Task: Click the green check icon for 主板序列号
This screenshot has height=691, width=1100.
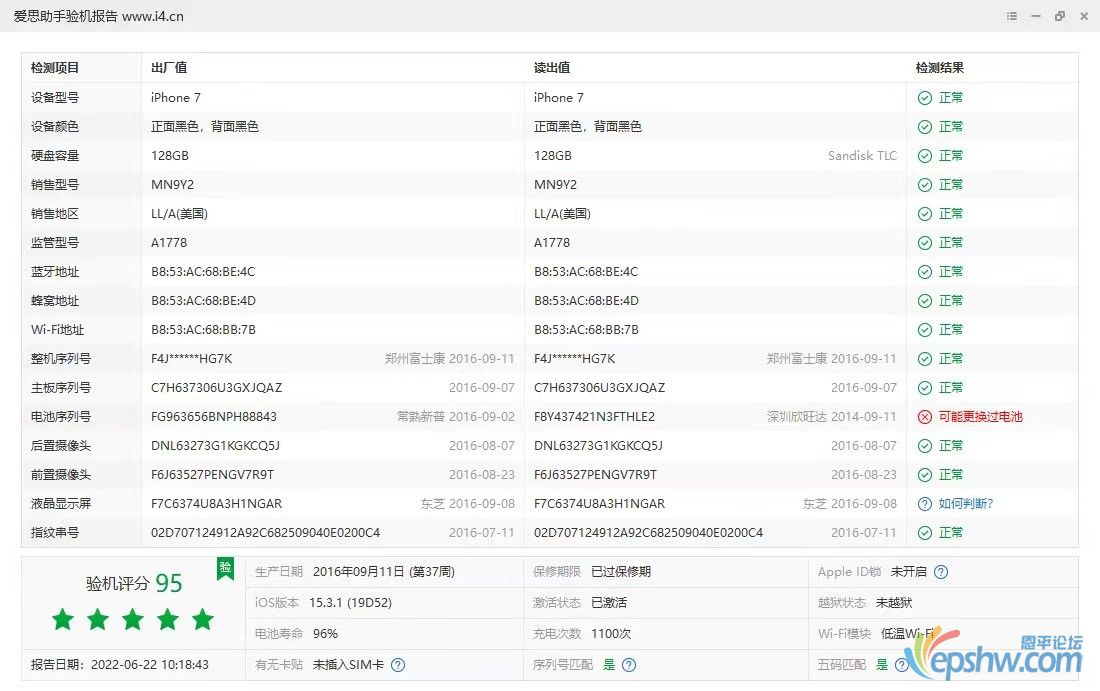Action: click(x=925, y=388)
